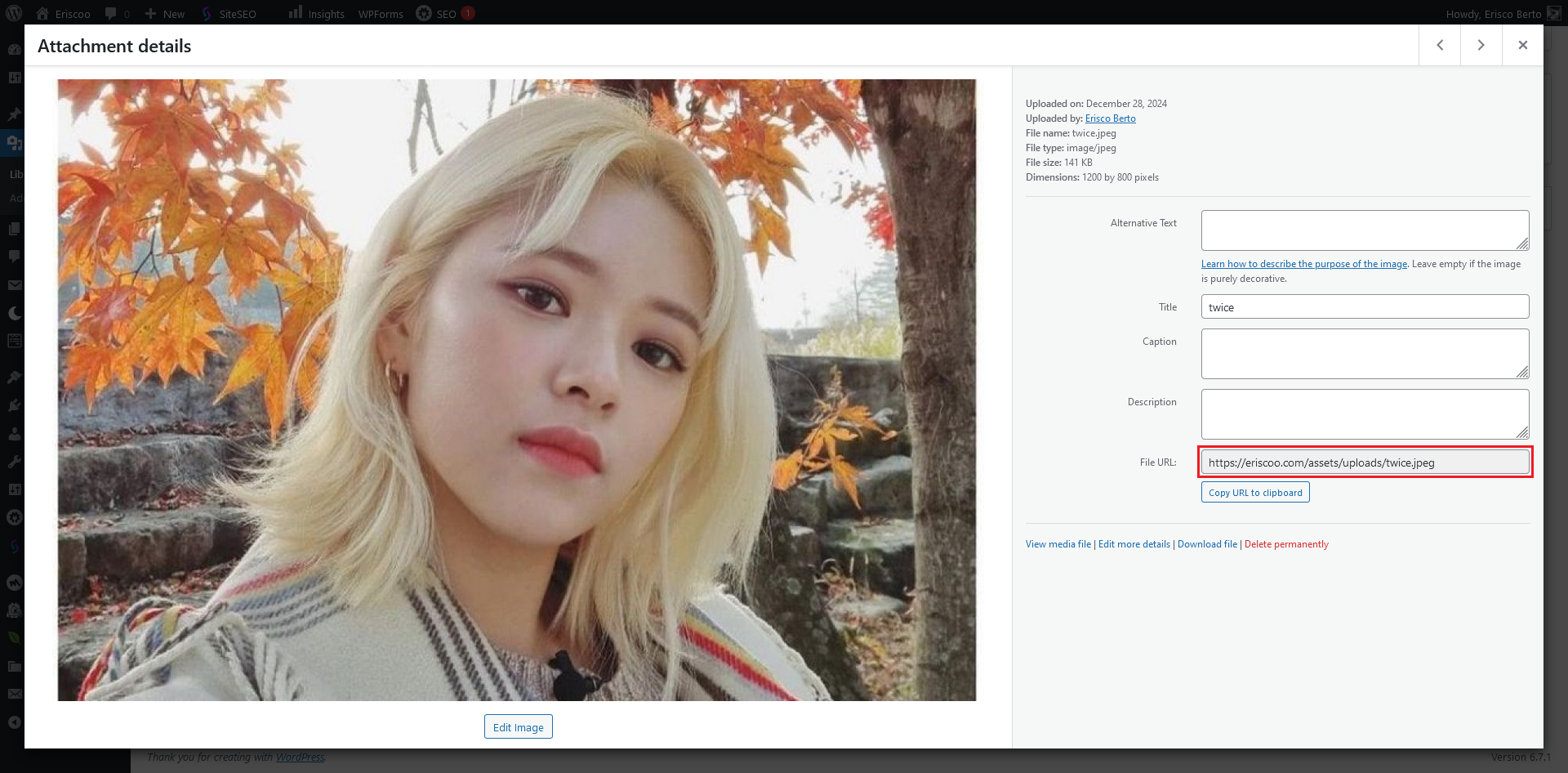Go to next attachment with right arrow
The width and height of the screenshot is (1568, 773).
click(1481, 45)
